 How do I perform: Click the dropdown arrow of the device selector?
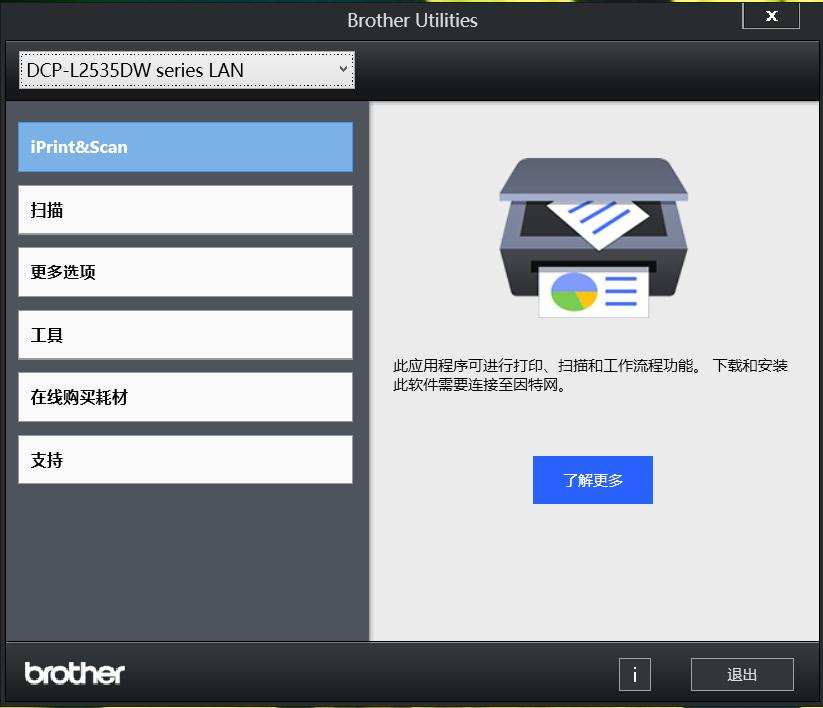[343, 70]
